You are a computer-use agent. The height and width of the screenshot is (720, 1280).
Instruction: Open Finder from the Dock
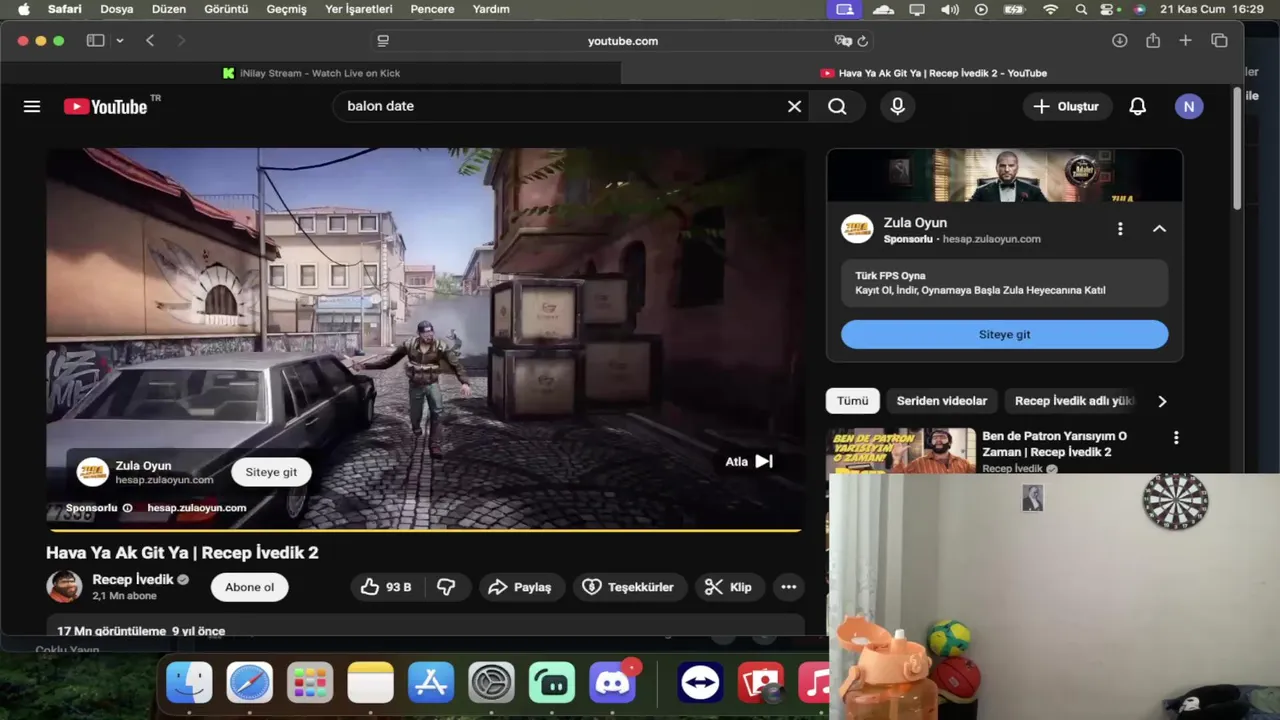189,683
